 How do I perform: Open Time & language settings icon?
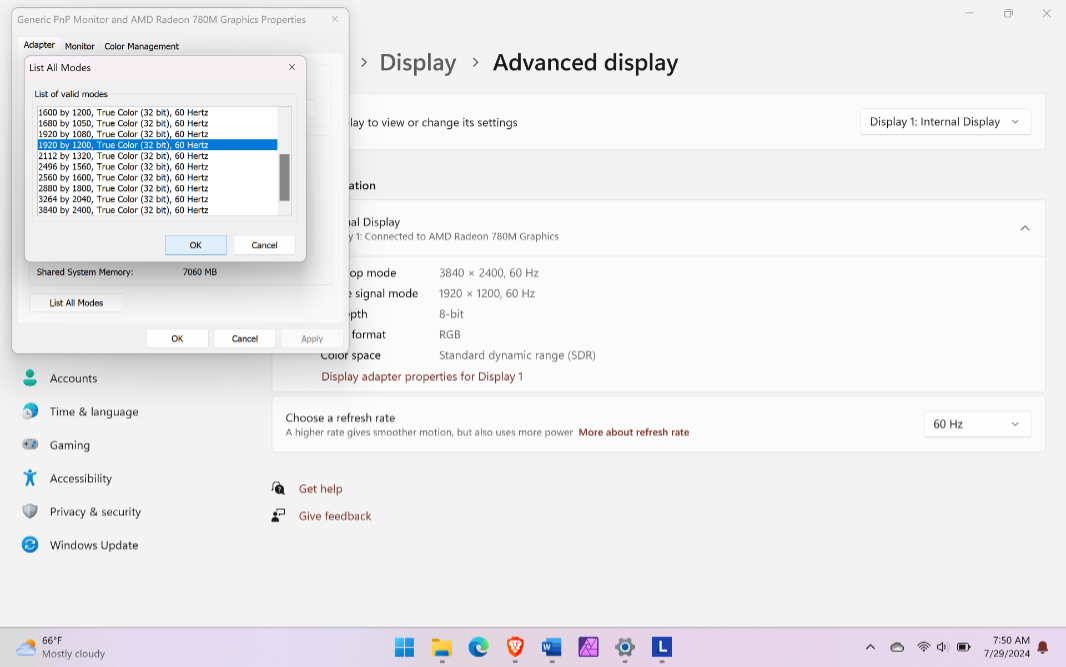30,411
